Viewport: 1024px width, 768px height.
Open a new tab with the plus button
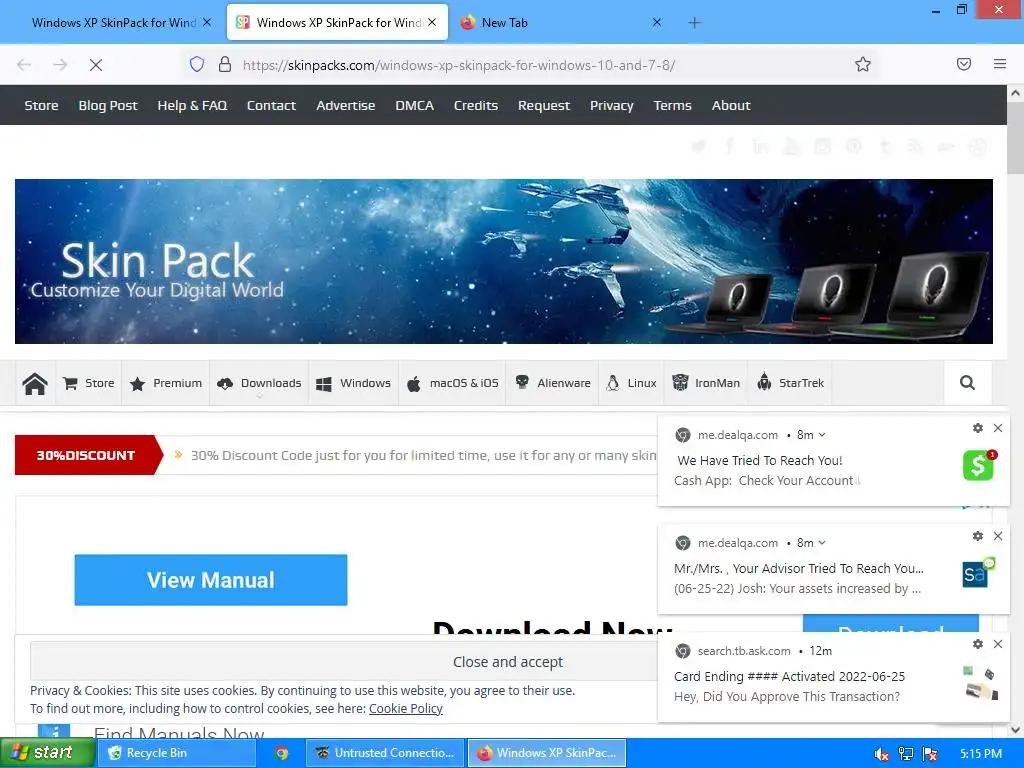(694, 23)
